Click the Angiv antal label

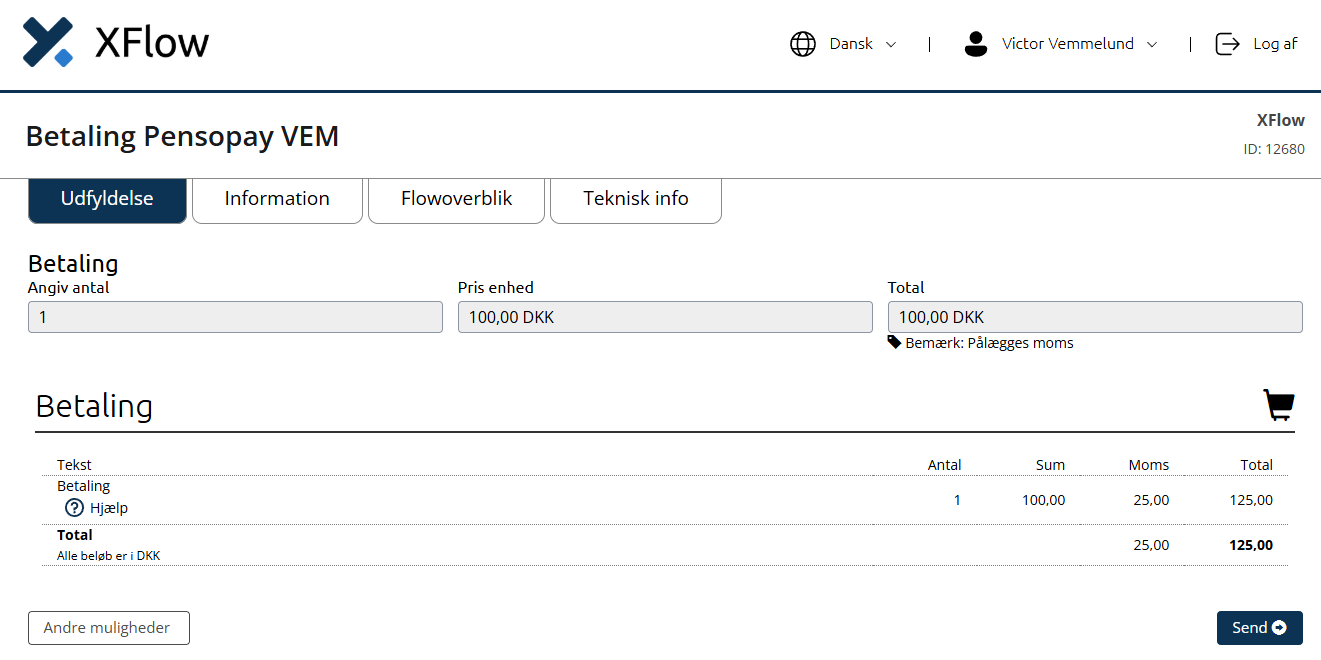69,287
